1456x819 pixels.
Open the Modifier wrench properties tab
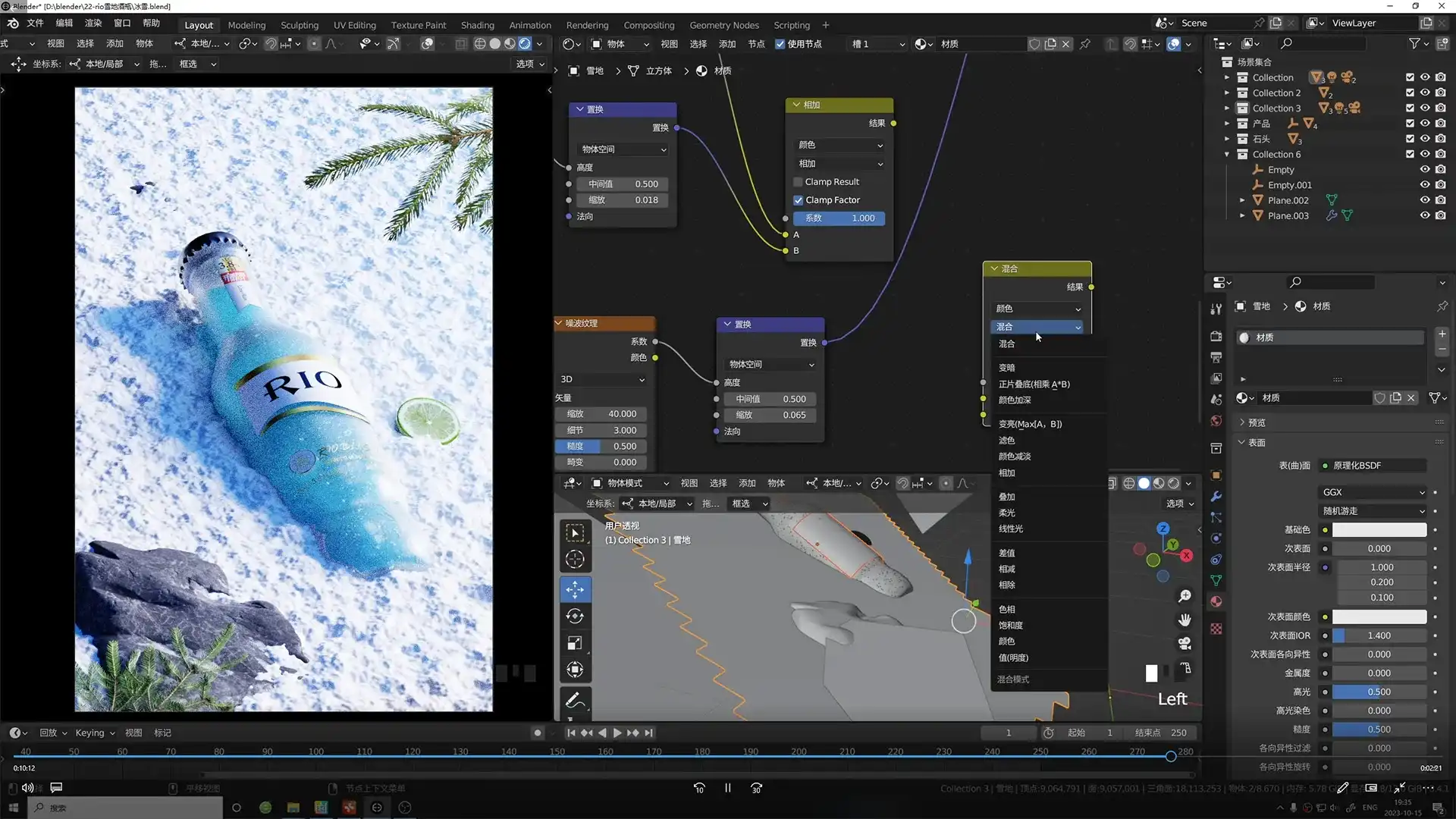1216,497
